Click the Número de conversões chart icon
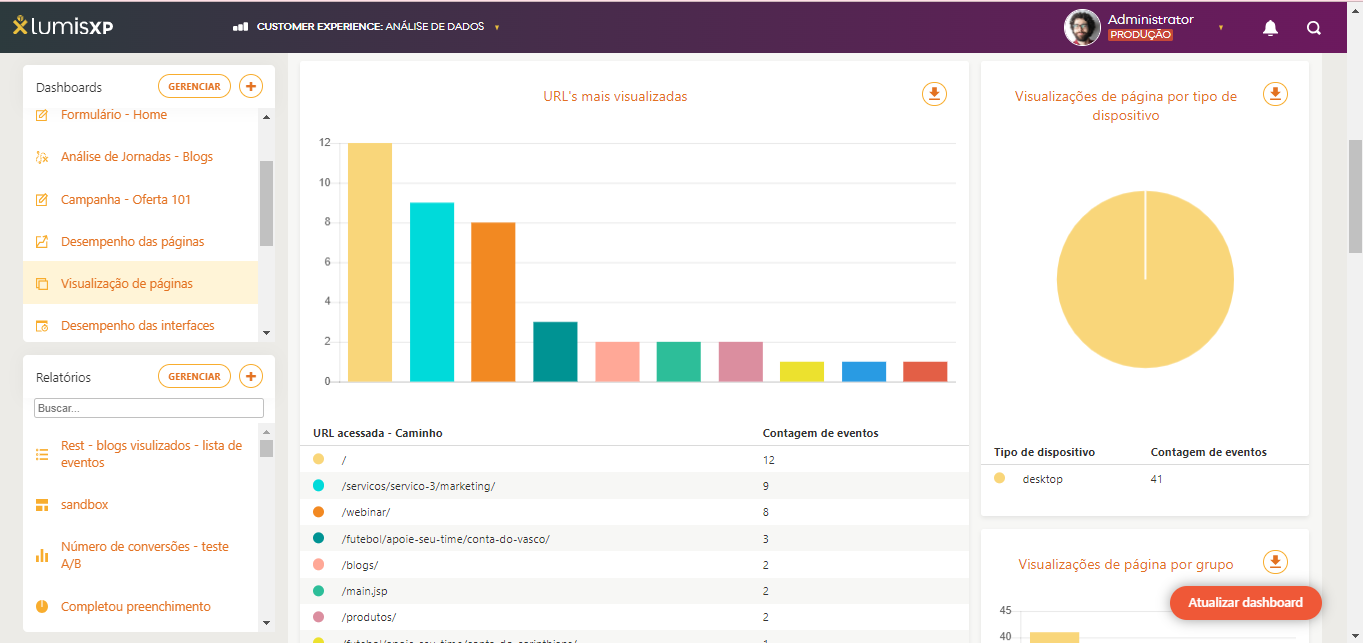1363x643 pixels. pyautogui.click(x=42, y=555)
